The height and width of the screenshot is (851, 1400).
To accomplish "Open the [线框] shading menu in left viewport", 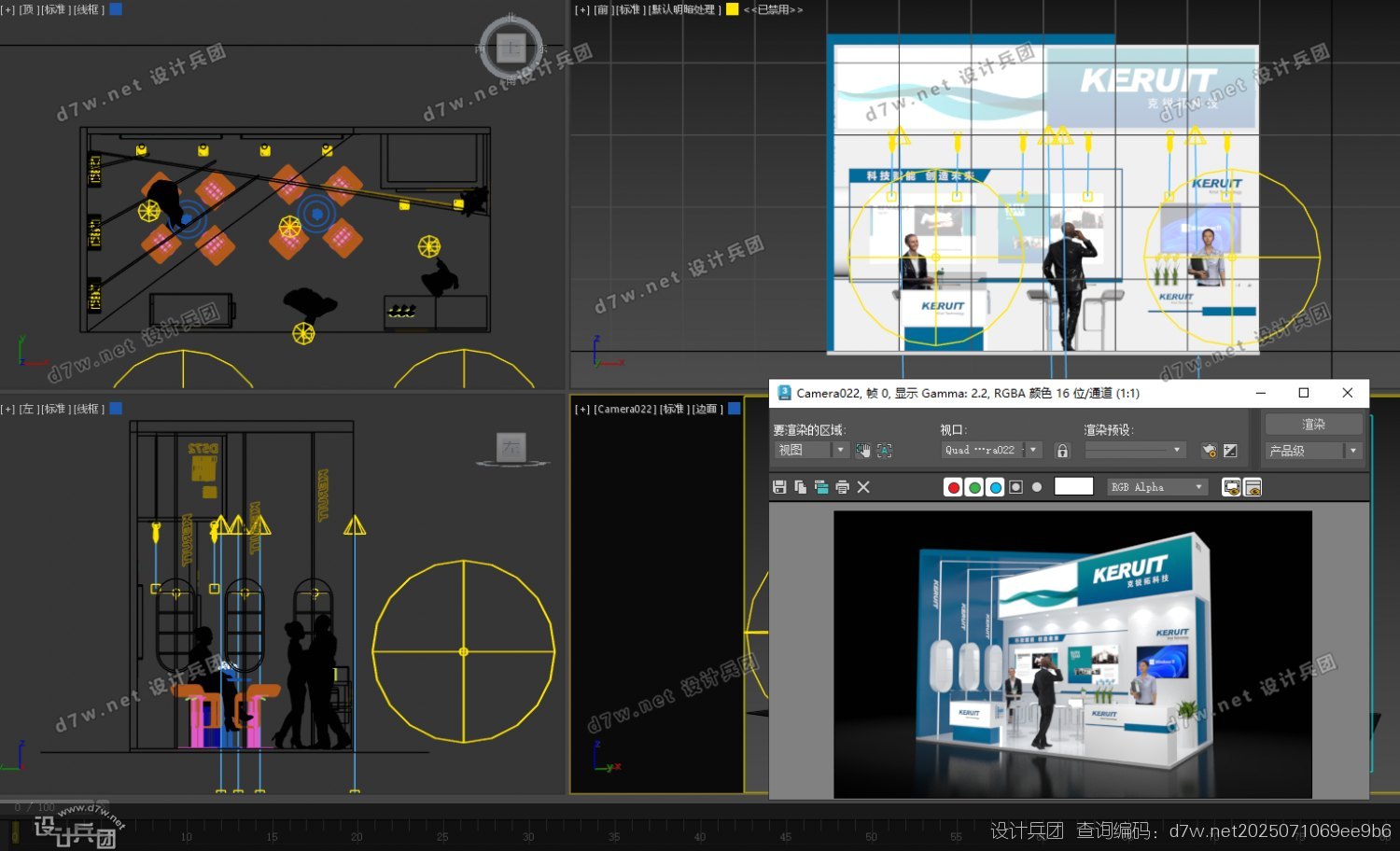I will point(90,409).
